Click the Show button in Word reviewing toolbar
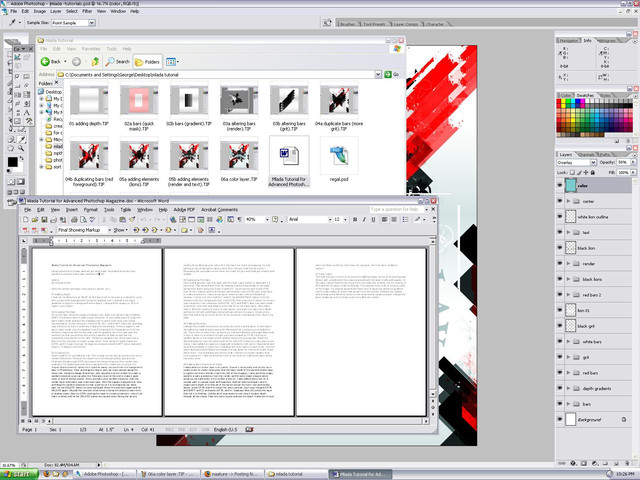This screenshot has width=640, height=480. click(x=120, y=230)
